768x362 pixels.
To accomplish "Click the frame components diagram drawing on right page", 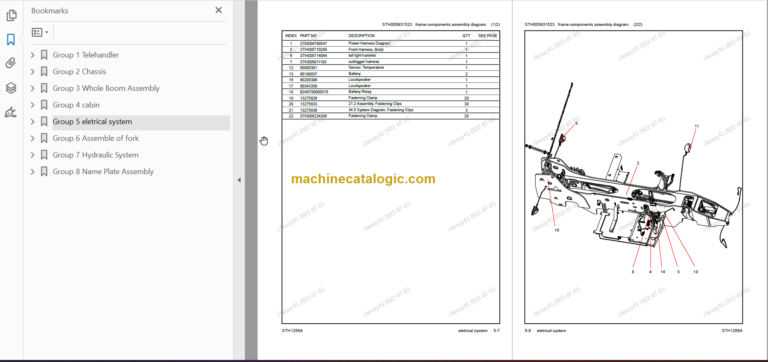I will (x=634, y=176).
